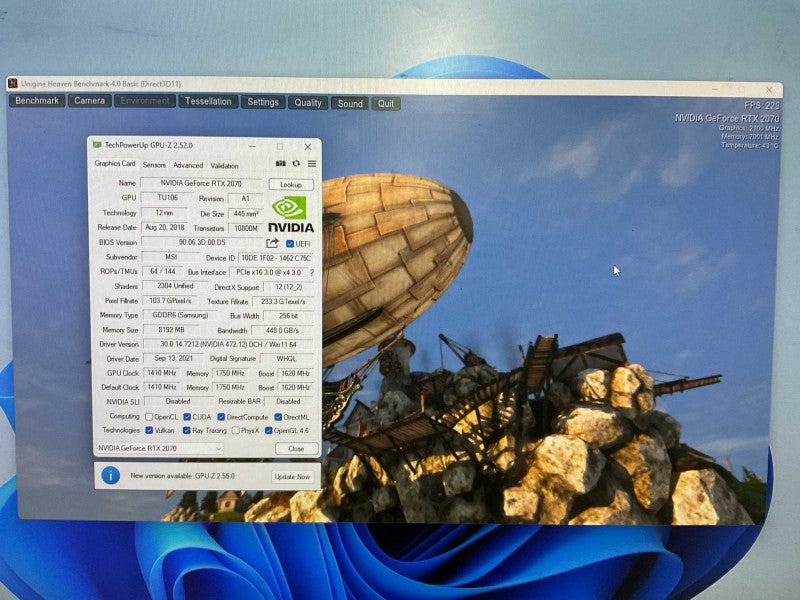800x600 pixels.
Task: Click the Texture Fillrate value 233.3 GTexel/s
Action: (x=283, y=302)
